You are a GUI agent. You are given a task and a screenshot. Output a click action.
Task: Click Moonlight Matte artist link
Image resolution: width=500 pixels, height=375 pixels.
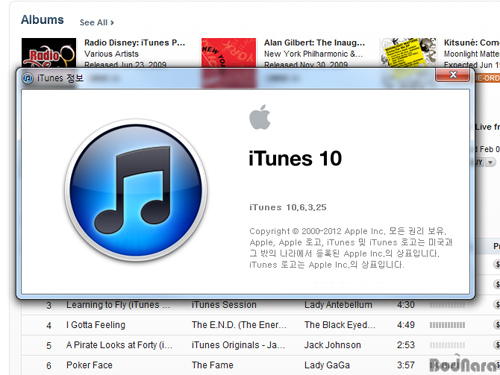(471, 54)
